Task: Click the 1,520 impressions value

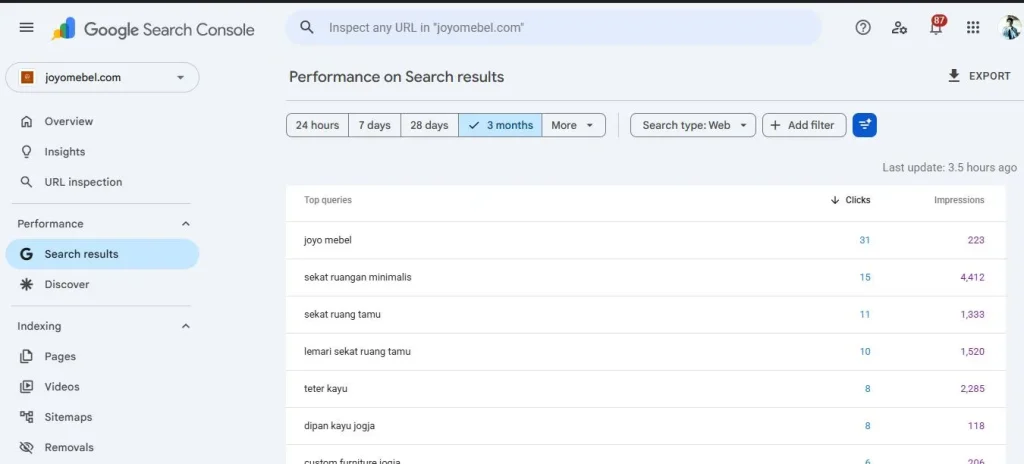Action: pyautogui.click(x=972, y=352)
